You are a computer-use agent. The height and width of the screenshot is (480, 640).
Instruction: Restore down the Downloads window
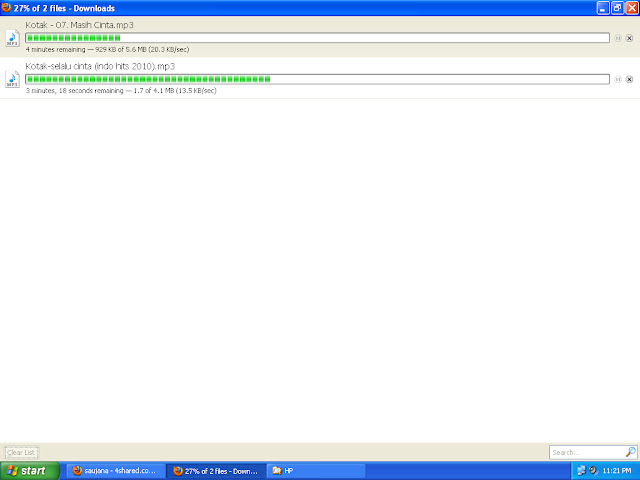point(617,8)
